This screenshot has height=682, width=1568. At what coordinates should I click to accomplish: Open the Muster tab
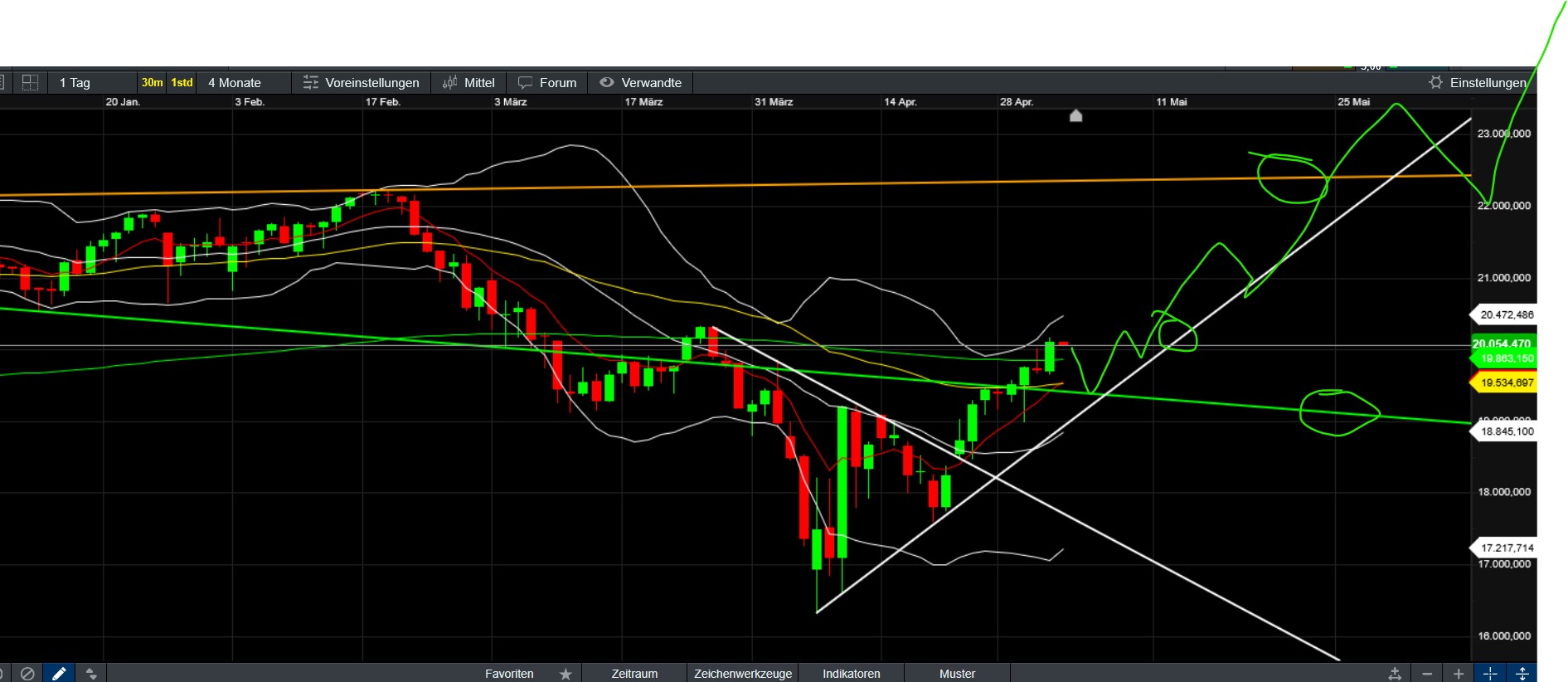(957, 674)
